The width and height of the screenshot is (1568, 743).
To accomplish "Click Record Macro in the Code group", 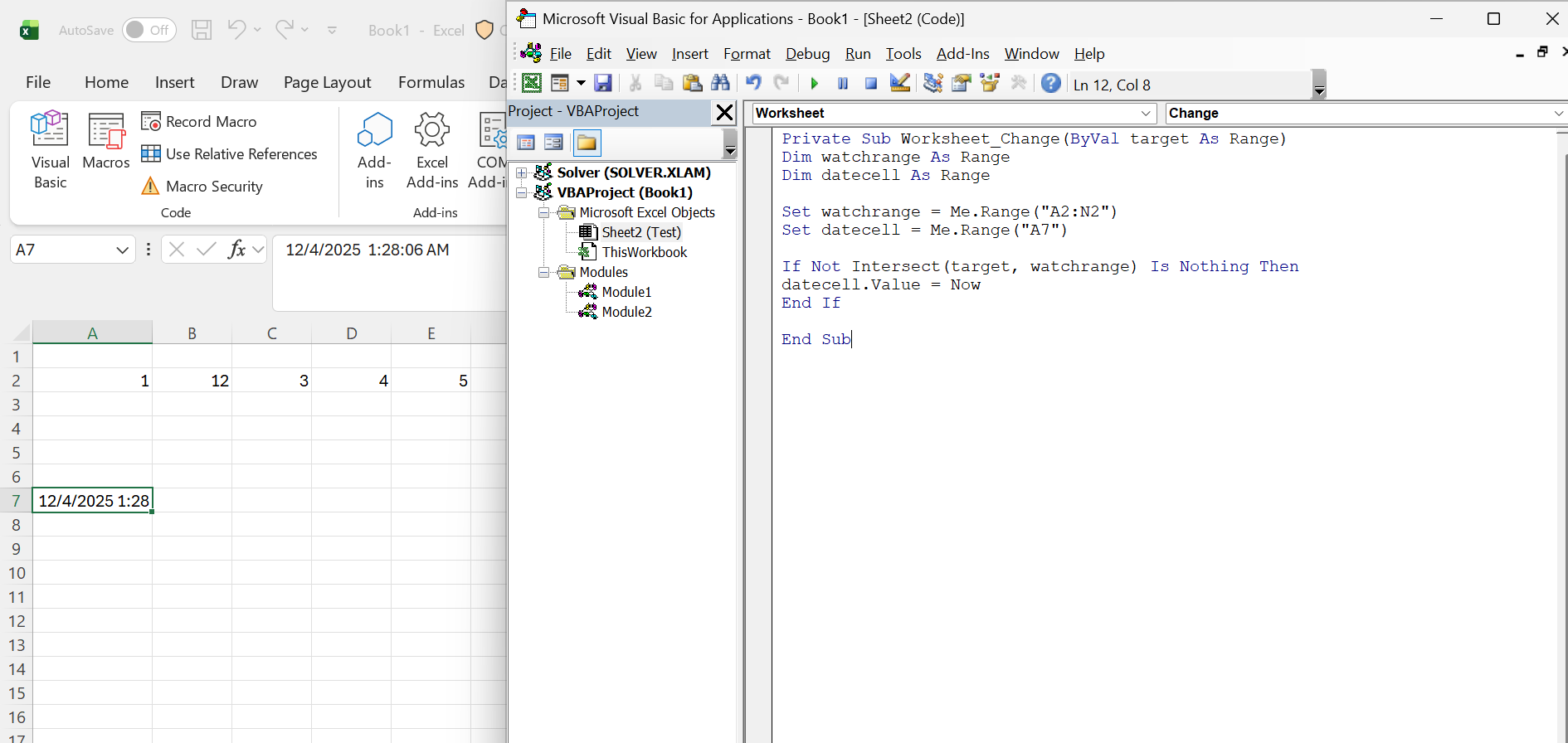I will click(x=199, y=122).
